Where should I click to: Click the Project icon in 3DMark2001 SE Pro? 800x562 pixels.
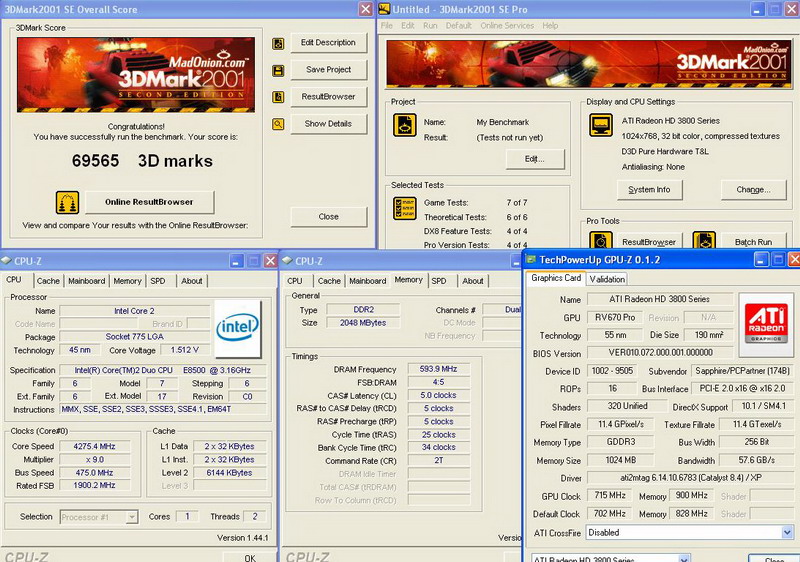click(x=405, y=125)
